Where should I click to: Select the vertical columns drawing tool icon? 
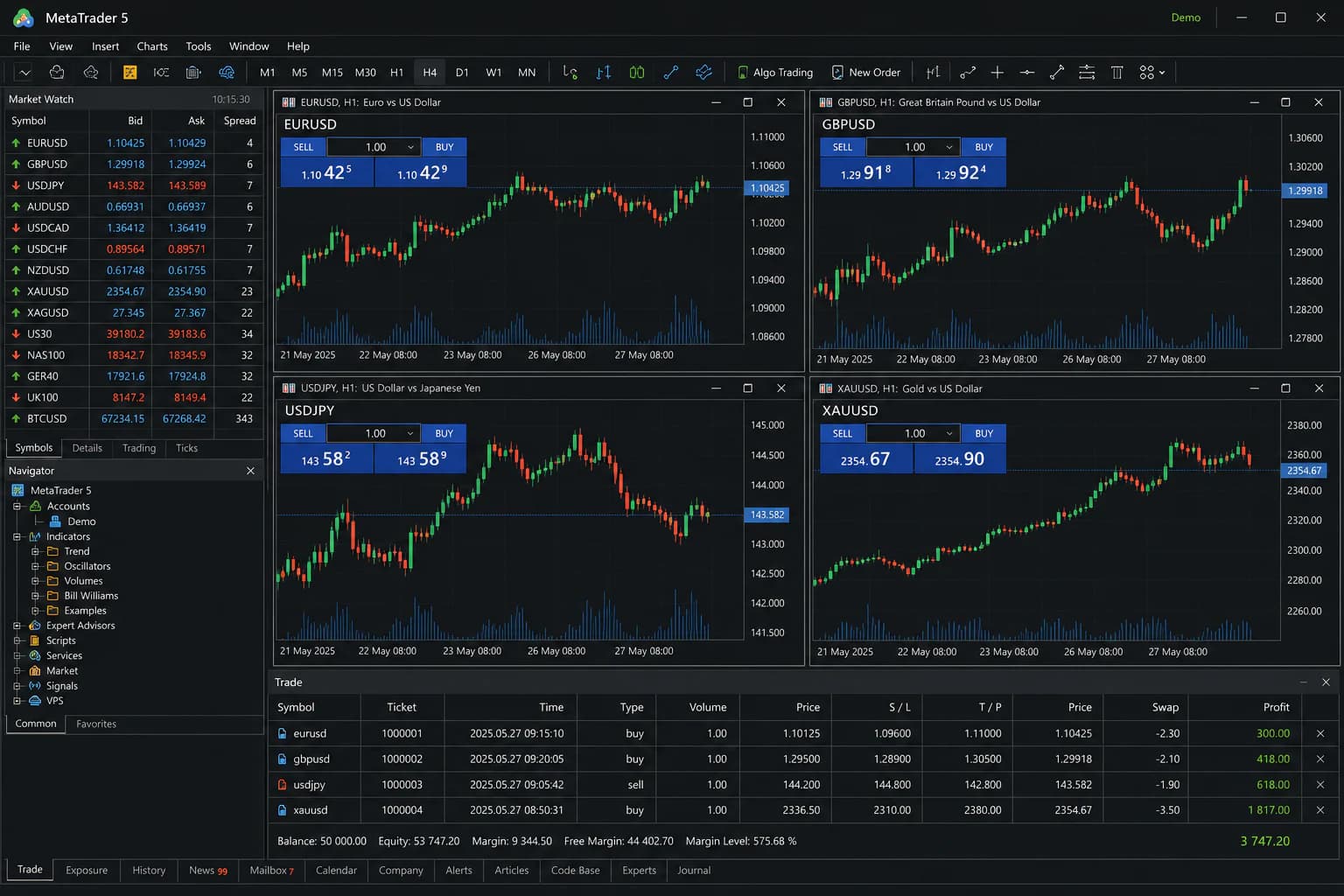point(1117,73)
